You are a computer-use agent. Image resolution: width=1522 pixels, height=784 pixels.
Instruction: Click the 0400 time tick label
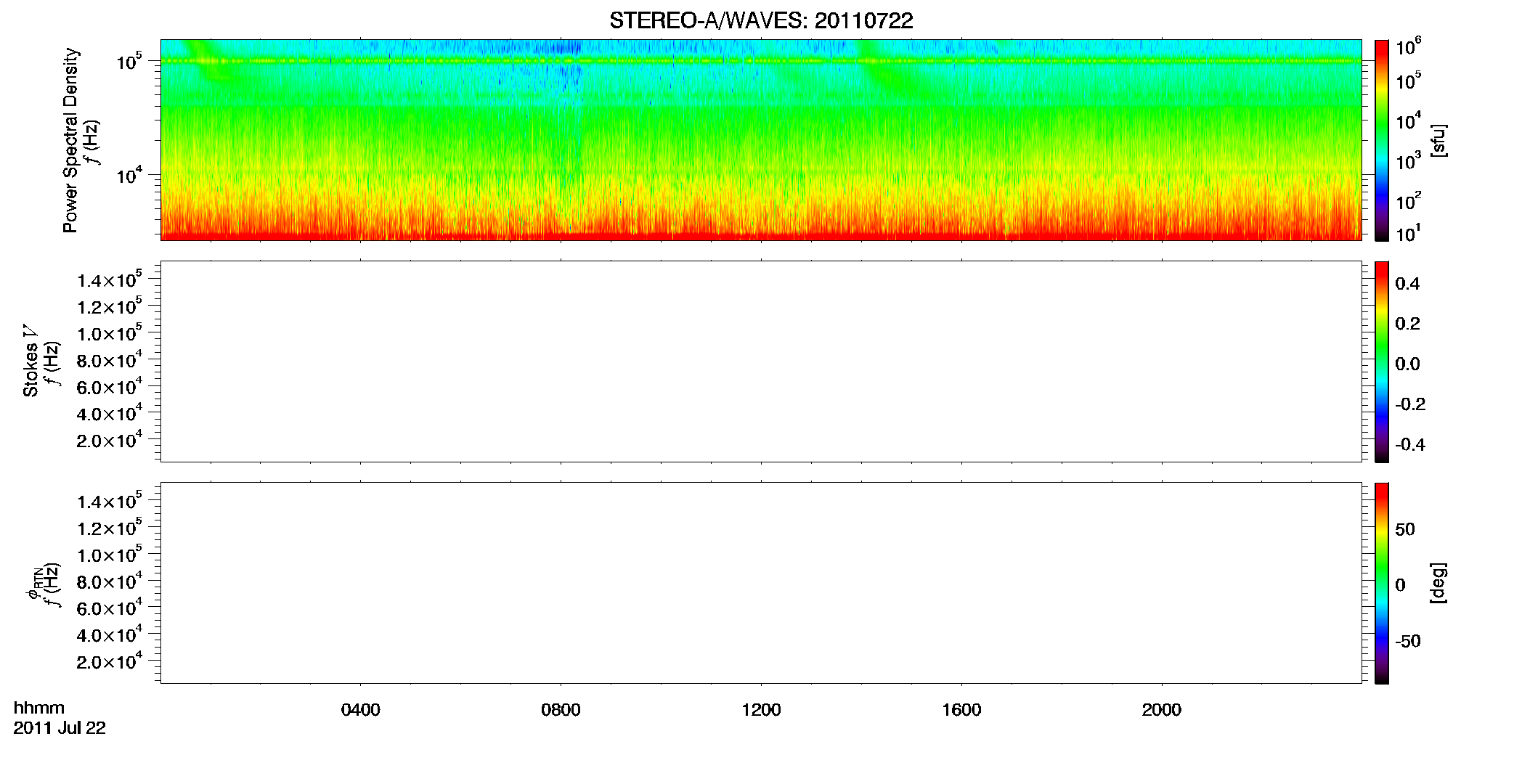361,710
